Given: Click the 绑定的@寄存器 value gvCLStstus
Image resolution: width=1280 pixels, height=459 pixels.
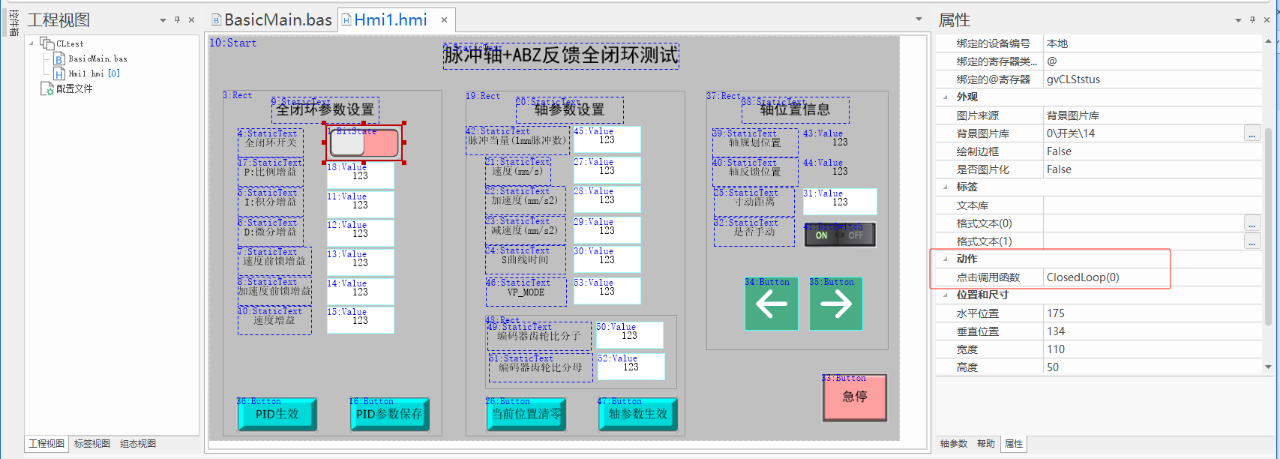Looking at the screenshot, I should click(1152, 79).
